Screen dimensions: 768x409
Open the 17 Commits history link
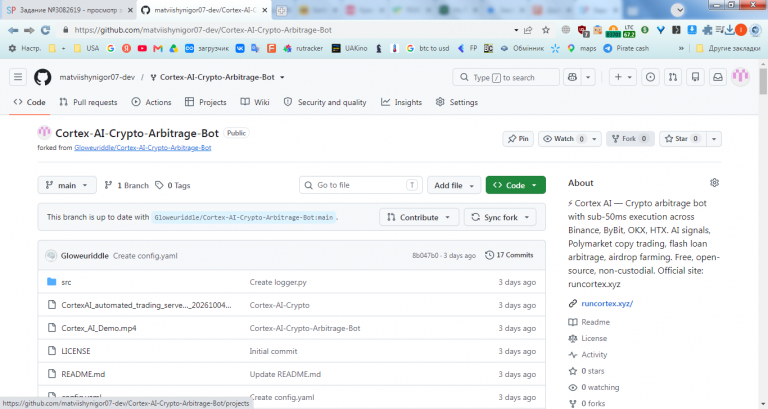pos(509,255)
